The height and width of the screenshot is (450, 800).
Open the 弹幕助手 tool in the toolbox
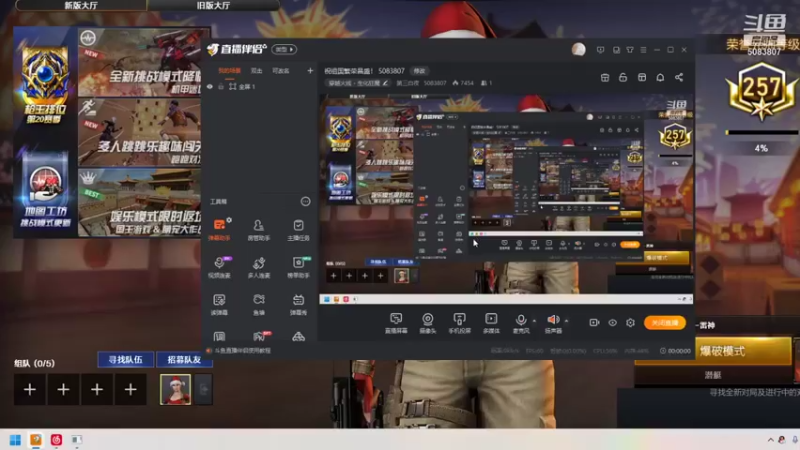coord(219,229)
